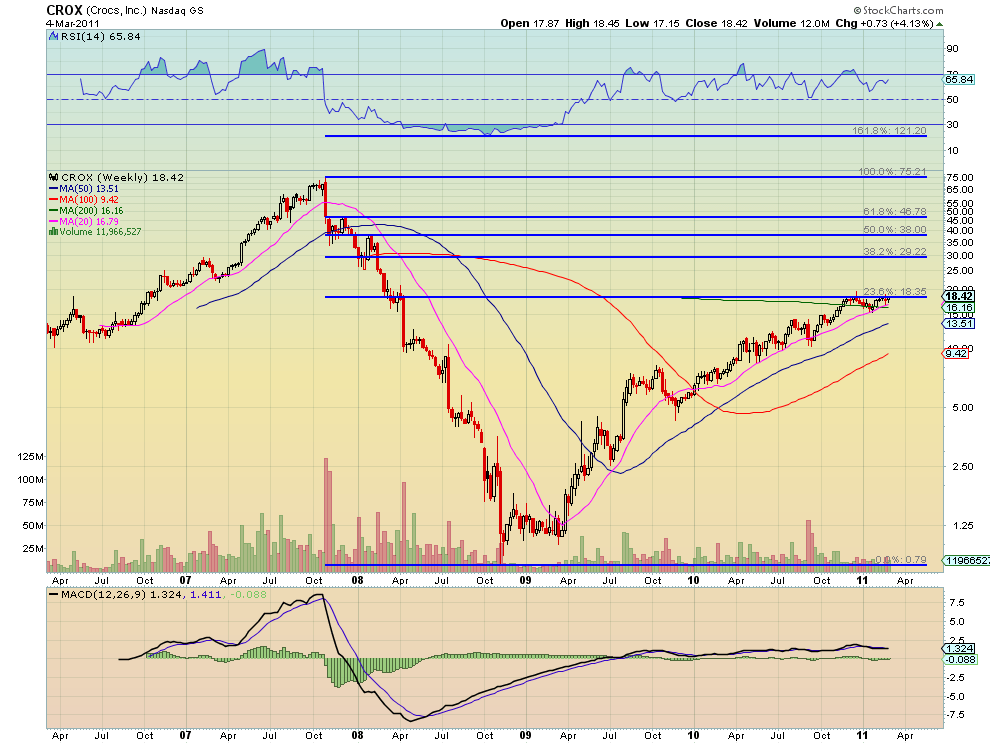This screenshot has width=990, height=744.
Task: Click the 'High 18.45' quote value
Action: [x=592, y=23]
